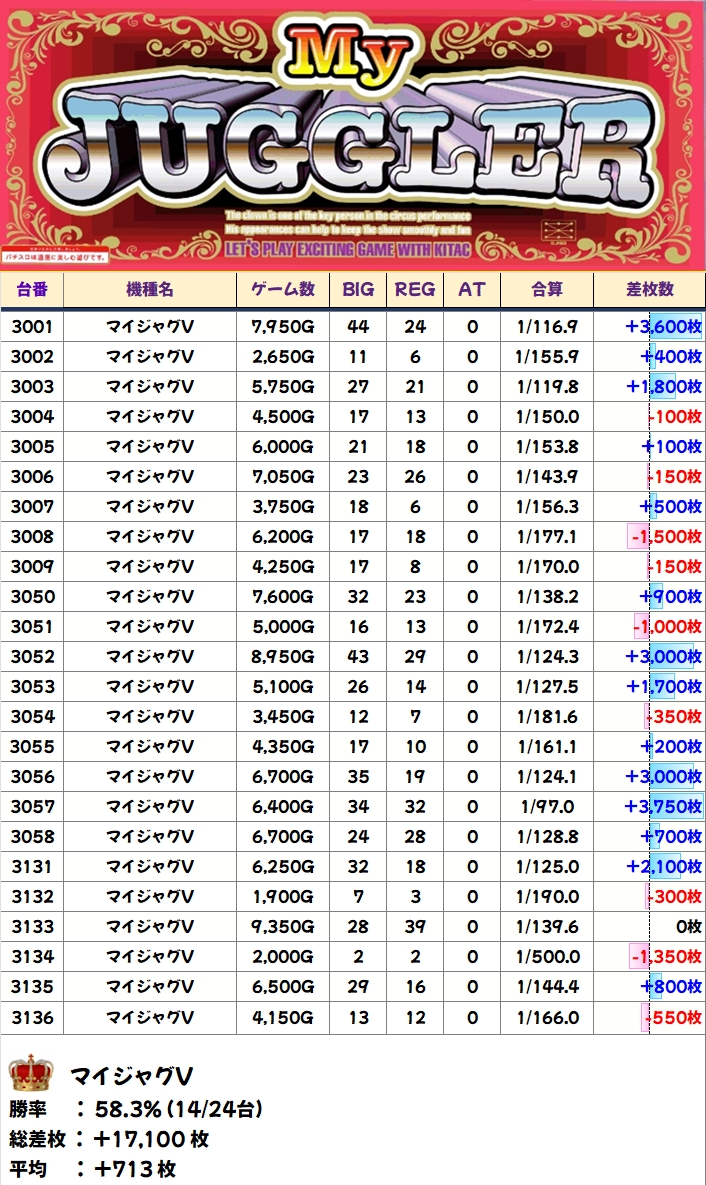Select machine number 3052
Screen dimensions: 706x1185
[x=33, y=657]
